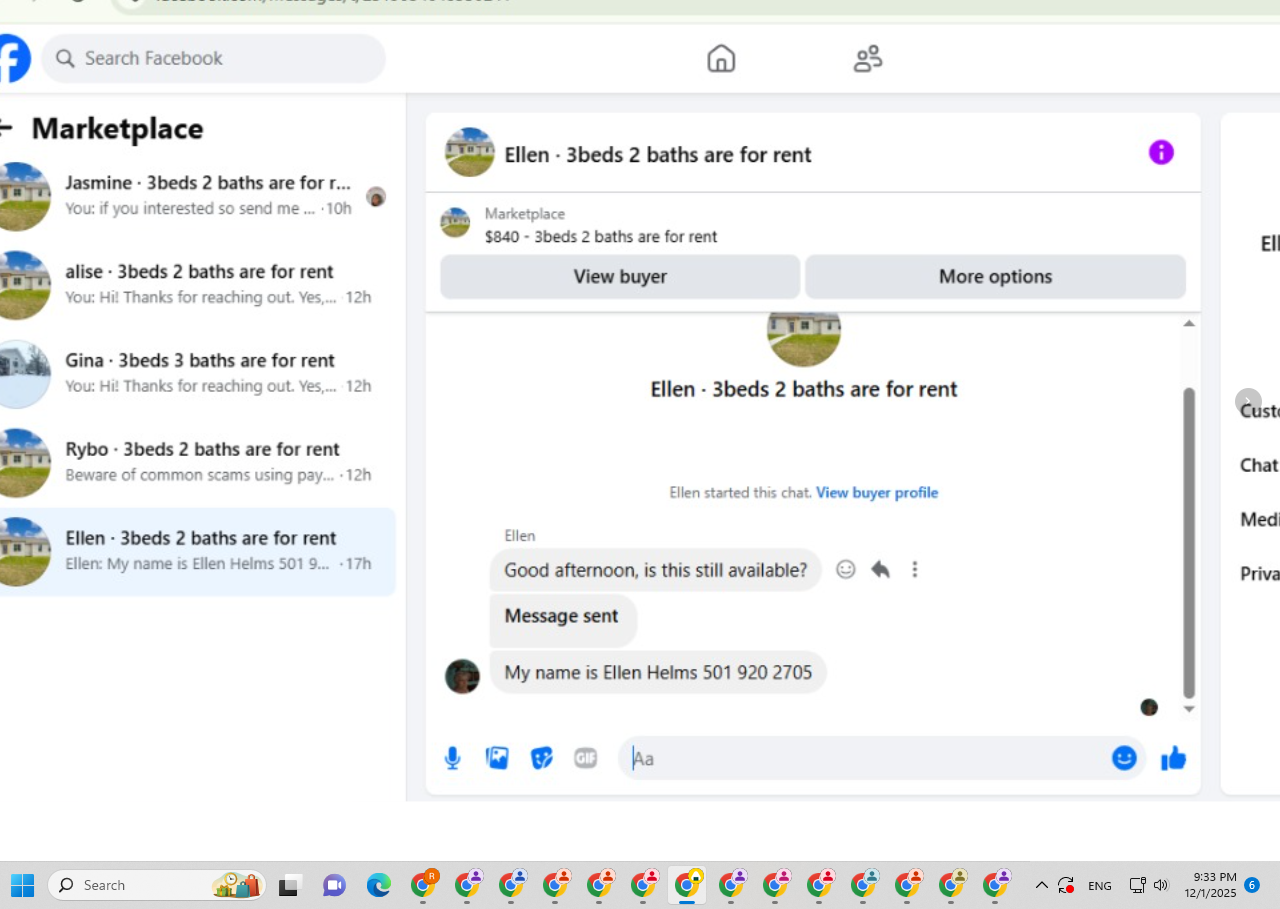
Task: Go to Facebook Home via the house icon
Action: point(721,59)
